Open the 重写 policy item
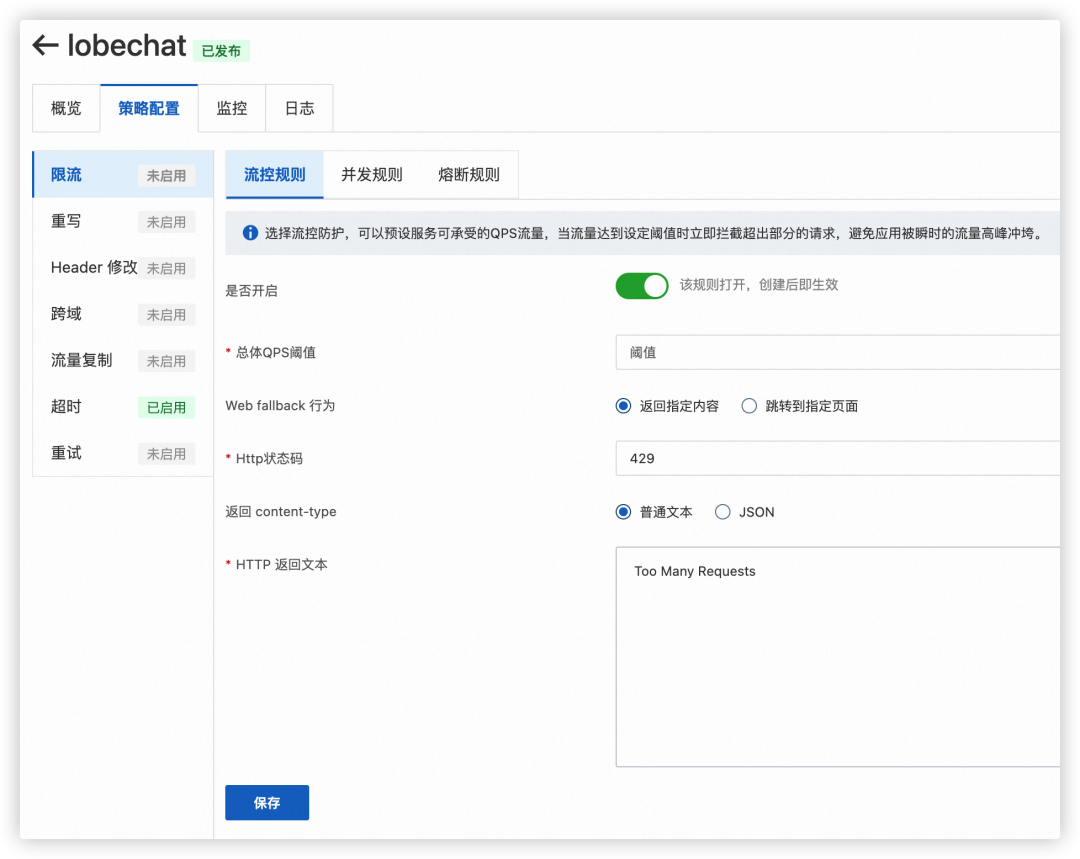This screenshot has width=1080, height=859. coord(123,221)
